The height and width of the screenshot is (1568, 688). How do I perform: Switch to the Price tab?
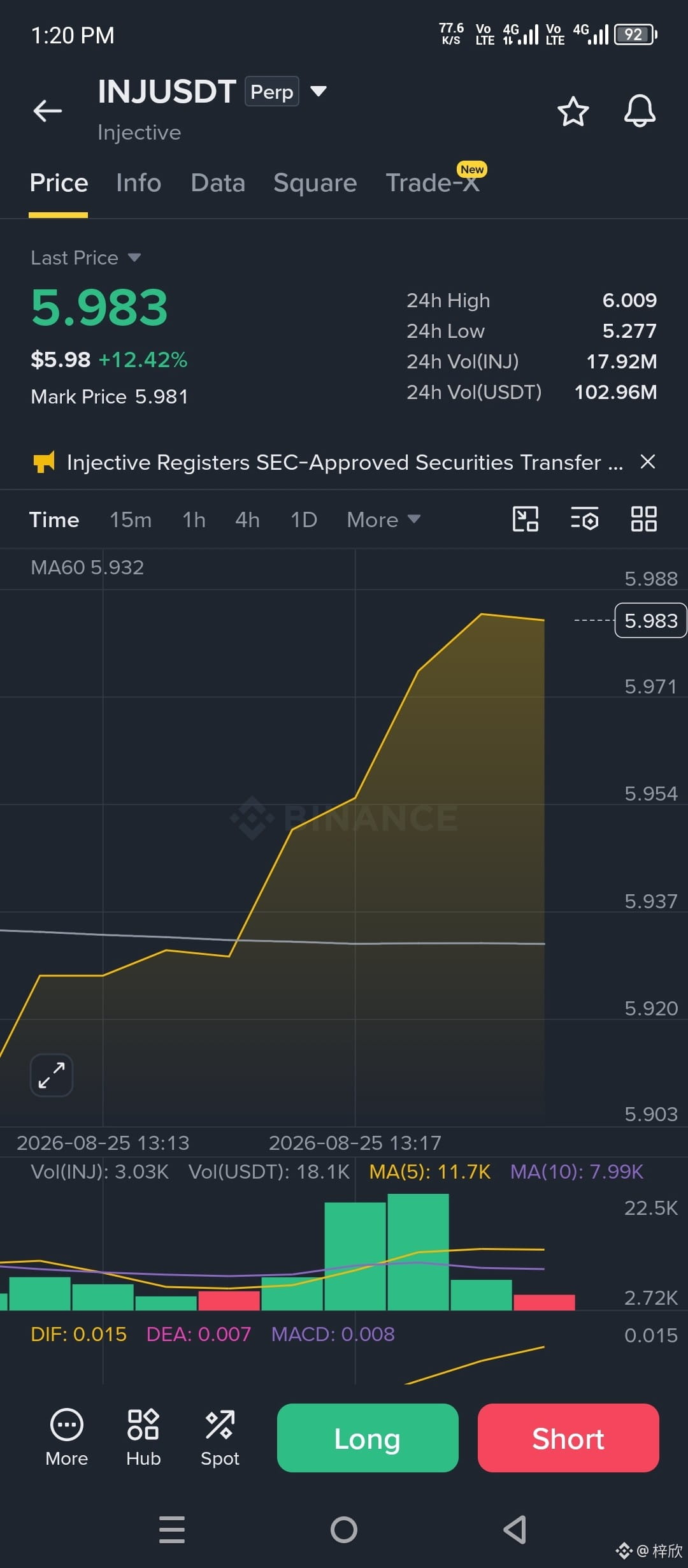coord(59,183)
